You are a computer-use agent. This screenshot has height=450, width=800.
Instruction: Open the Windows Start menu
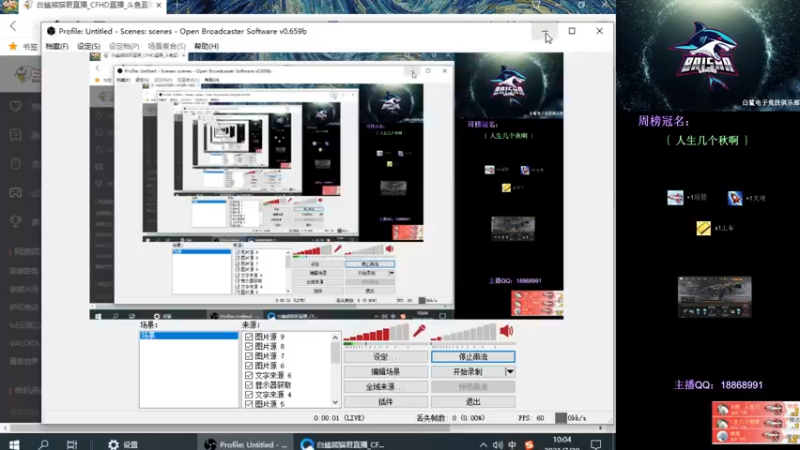pyautogui.click(x=14, y=444)
